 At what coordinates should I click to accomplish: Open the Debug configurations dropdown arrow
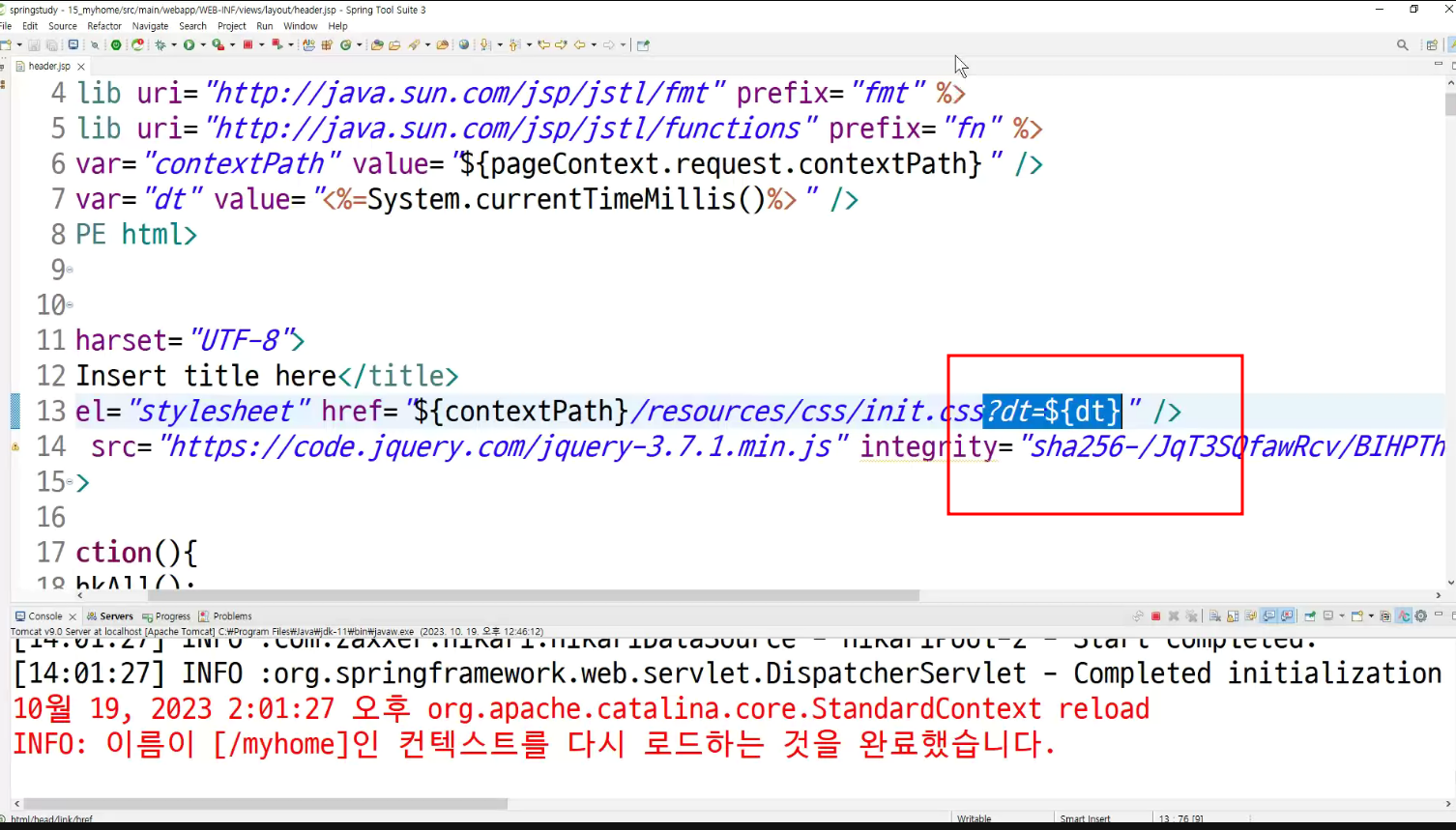[173, 44]
